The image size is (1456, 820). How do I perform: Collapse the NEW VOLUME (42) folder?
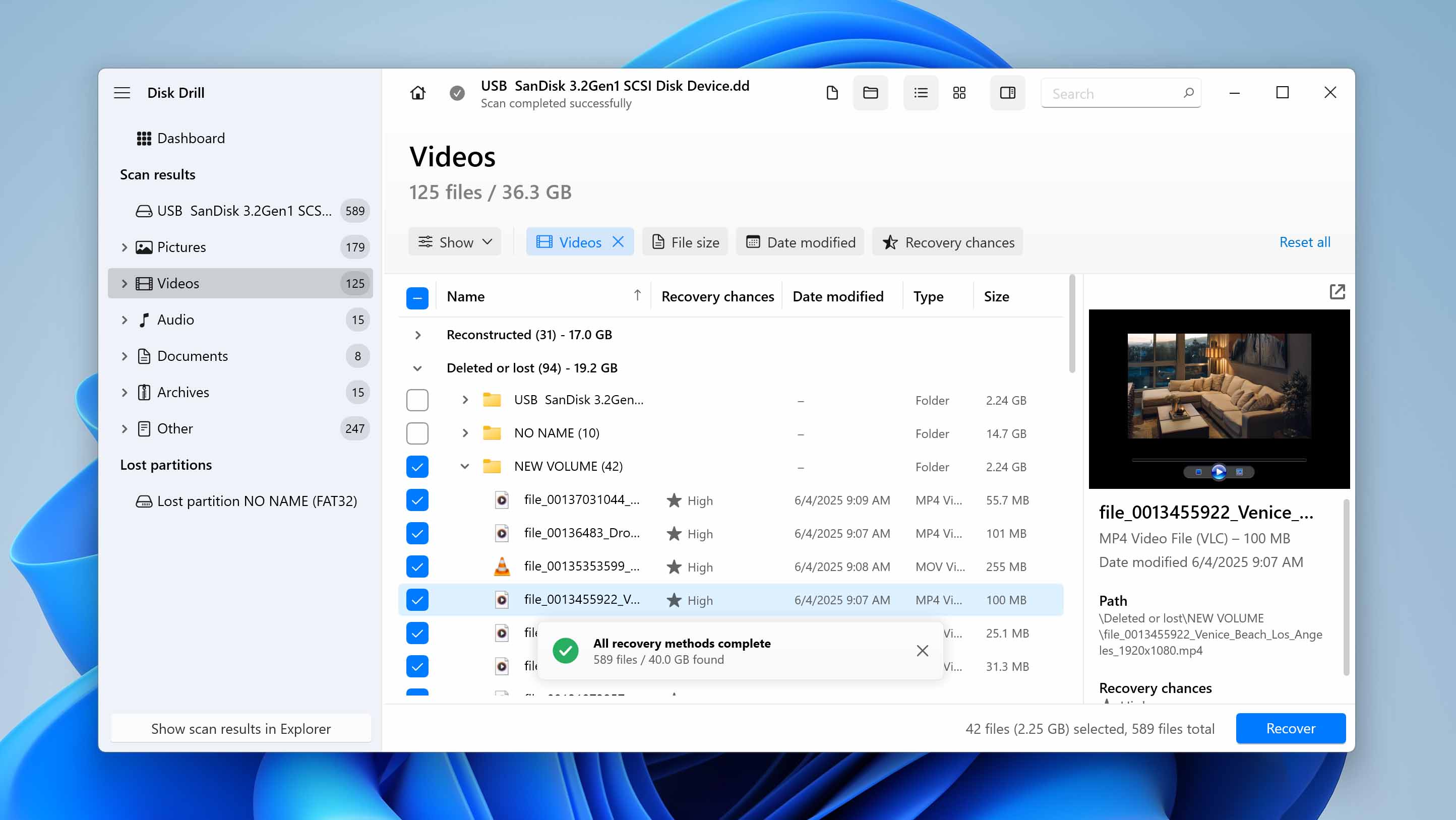[x=465, y=466]
